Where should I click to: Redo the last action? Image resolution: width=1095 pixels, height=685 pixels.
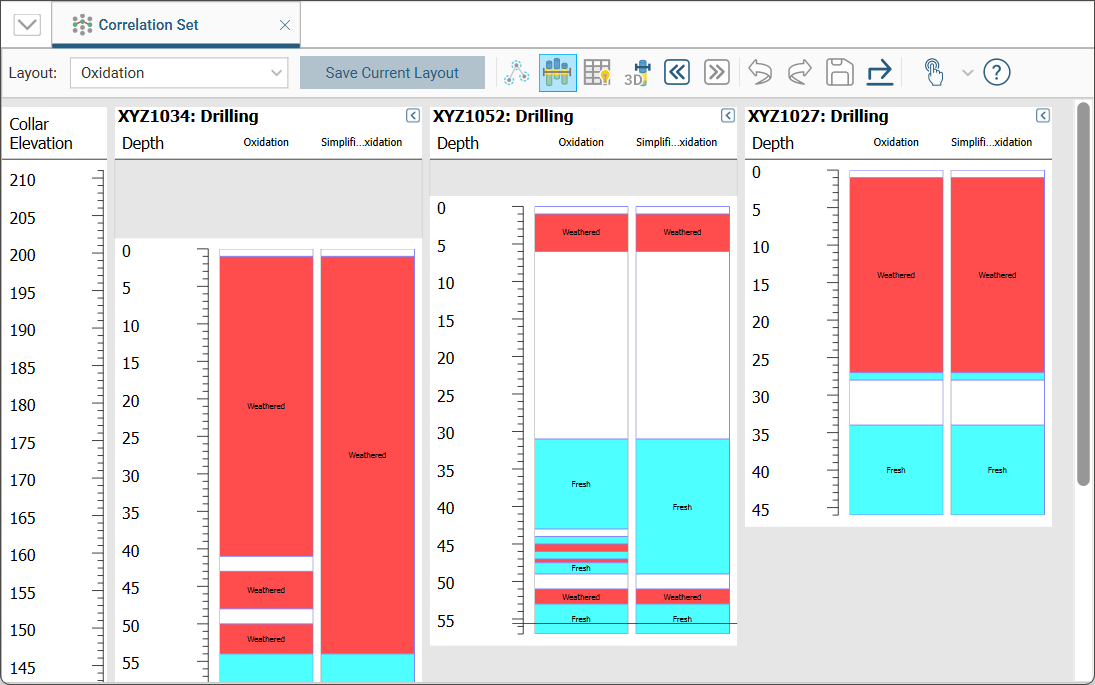coord(799,72)
